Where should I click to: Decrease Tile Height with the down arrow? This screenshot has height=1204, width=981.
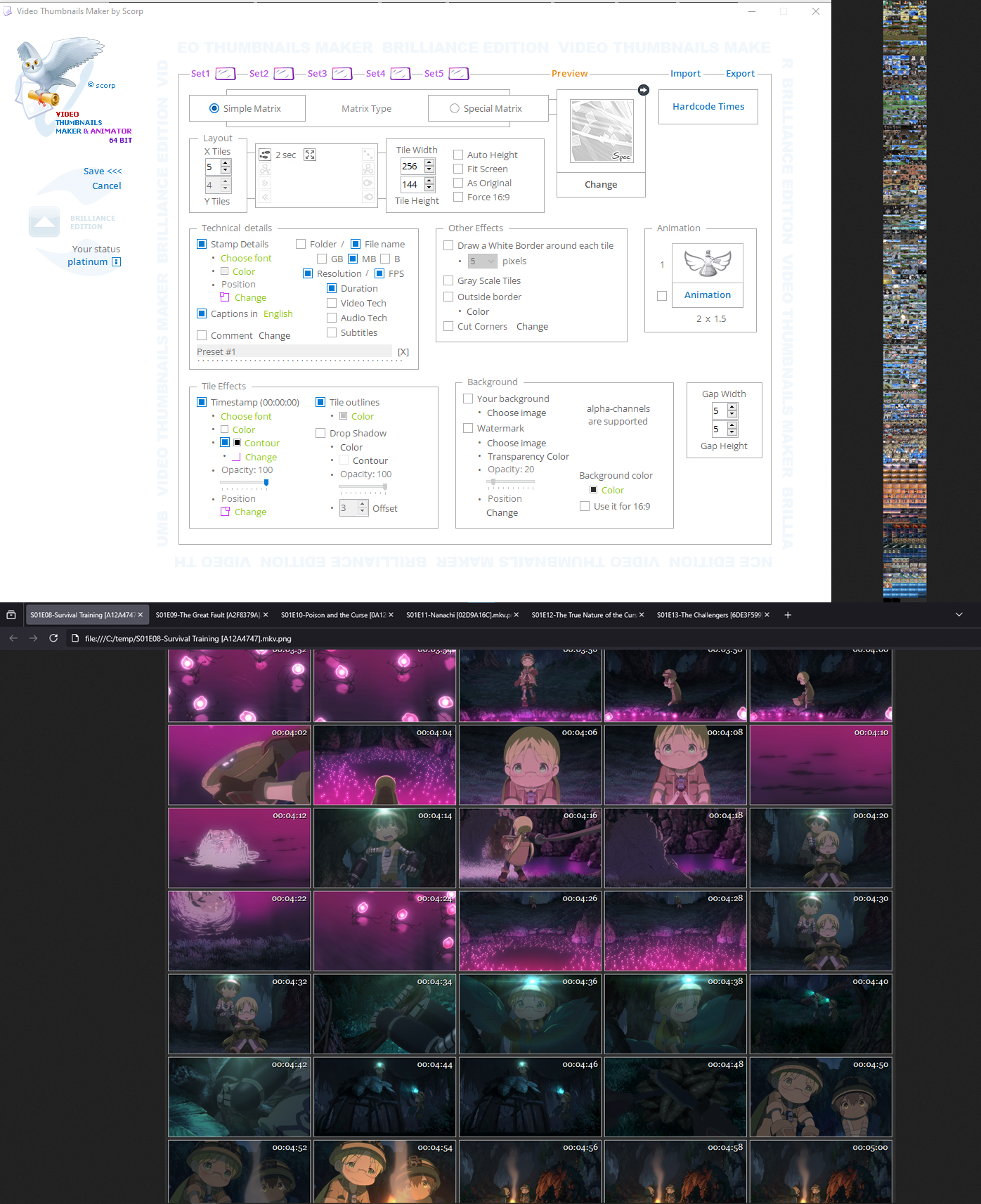click(x=429, y=188)
